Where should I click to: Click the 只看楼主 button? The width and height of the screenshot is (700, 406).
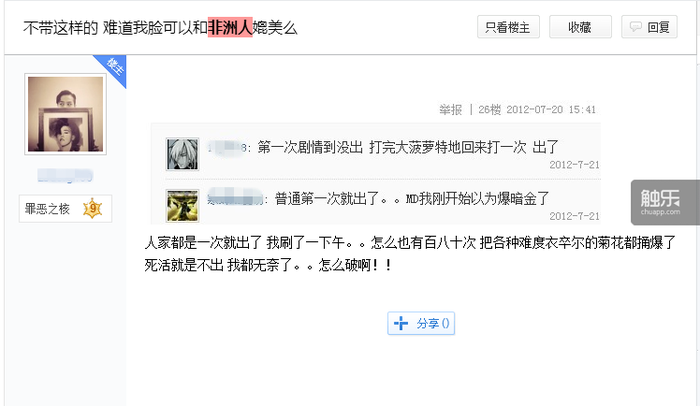click(508, 27)
